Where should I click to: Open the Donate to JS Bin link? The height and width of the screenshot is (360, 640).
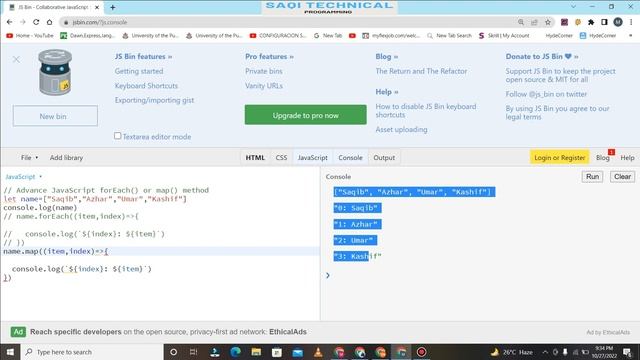[542, 56]
